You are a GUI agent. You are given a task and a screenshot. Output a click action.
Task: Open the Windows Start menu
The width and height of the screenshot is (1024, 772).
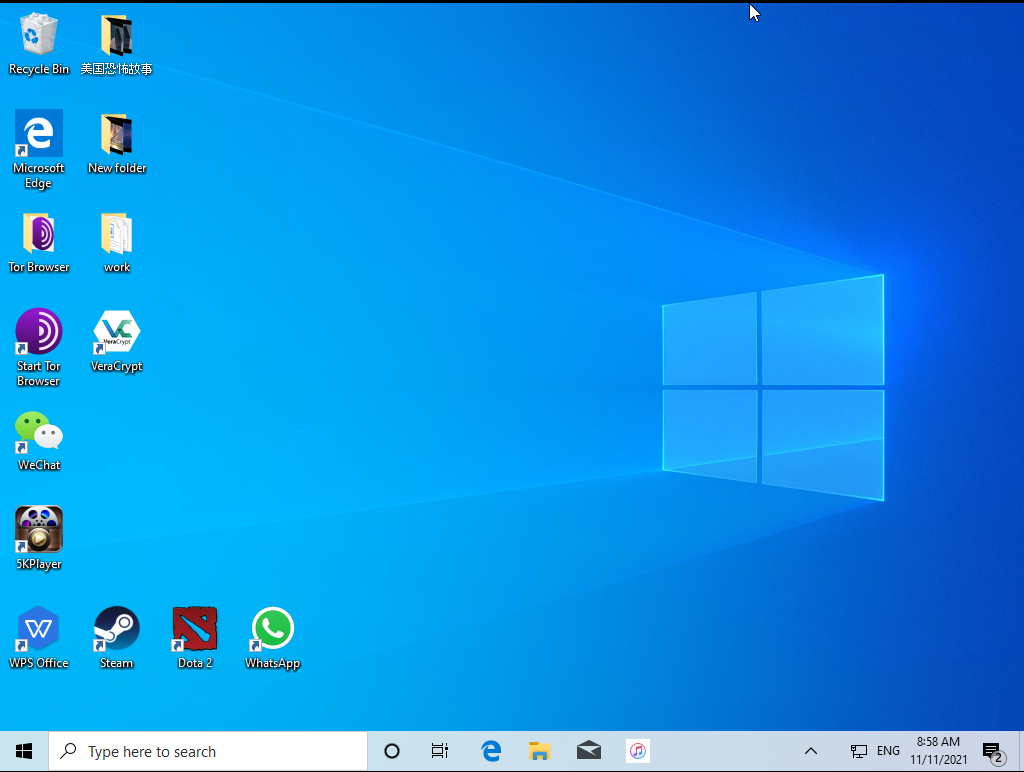pyautogui.click(x=24, y=751)
